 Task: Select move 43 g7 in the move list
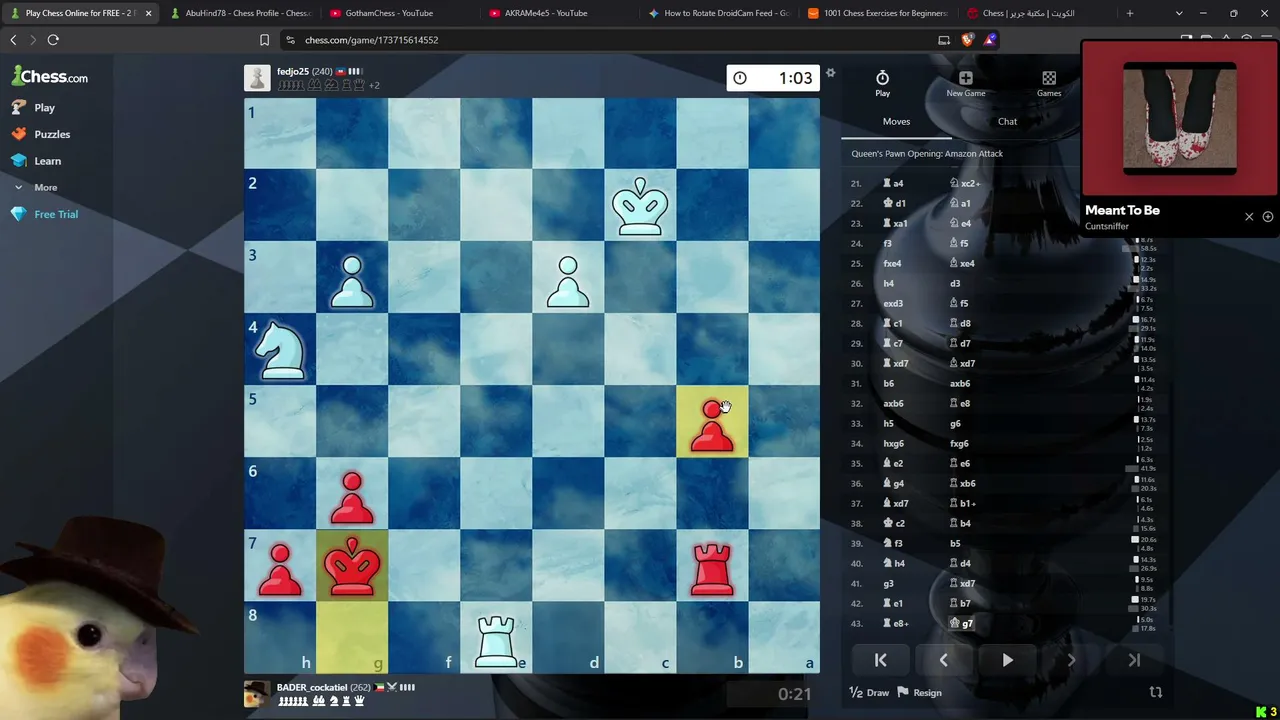coord(961,623)
